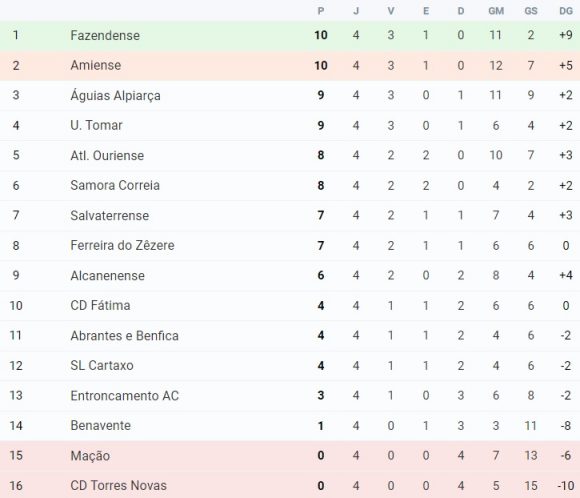Click the Benavente team name

100,425
